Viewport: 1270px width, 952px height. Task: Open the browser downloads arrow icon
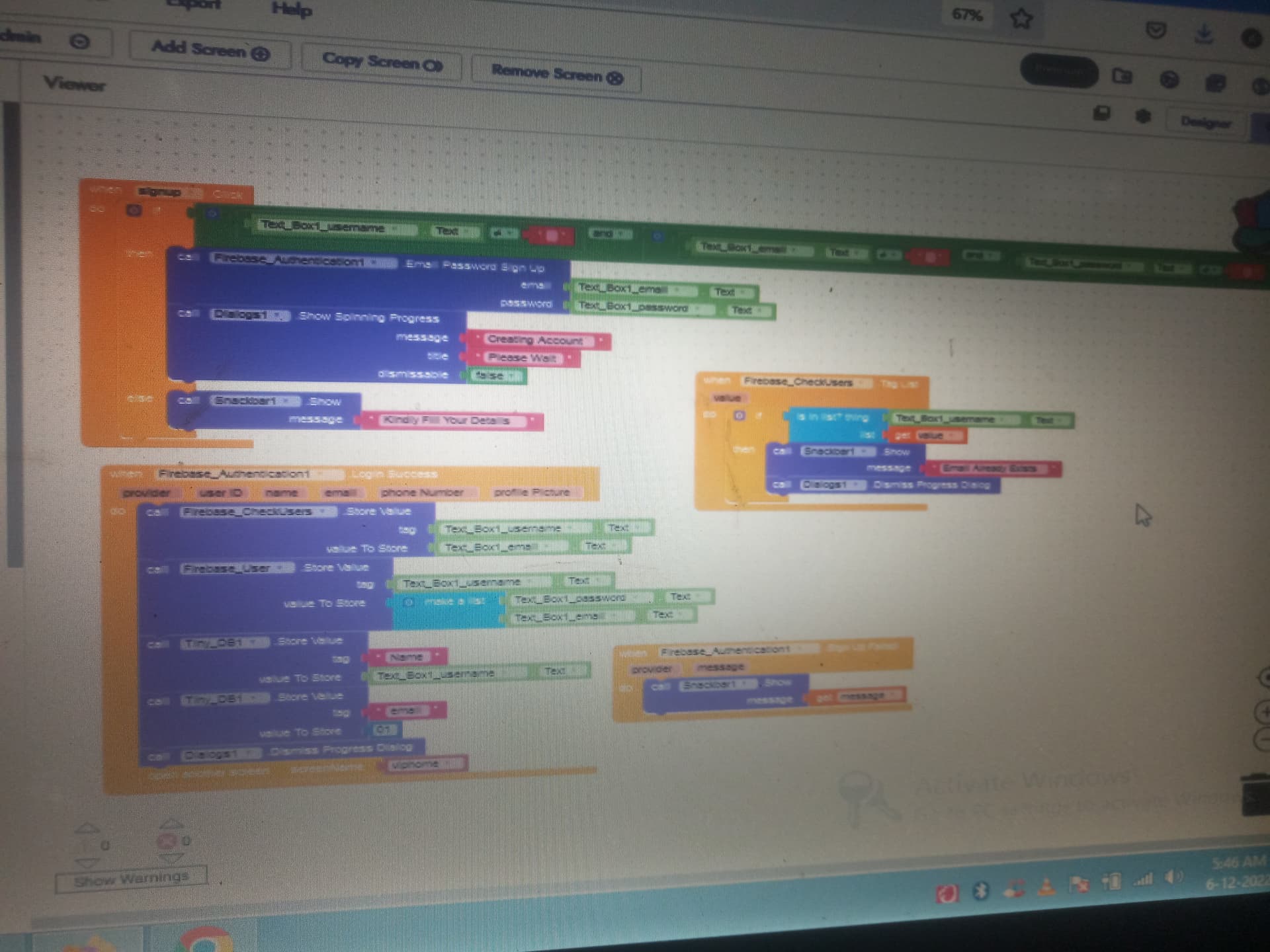click(1204, 33)
